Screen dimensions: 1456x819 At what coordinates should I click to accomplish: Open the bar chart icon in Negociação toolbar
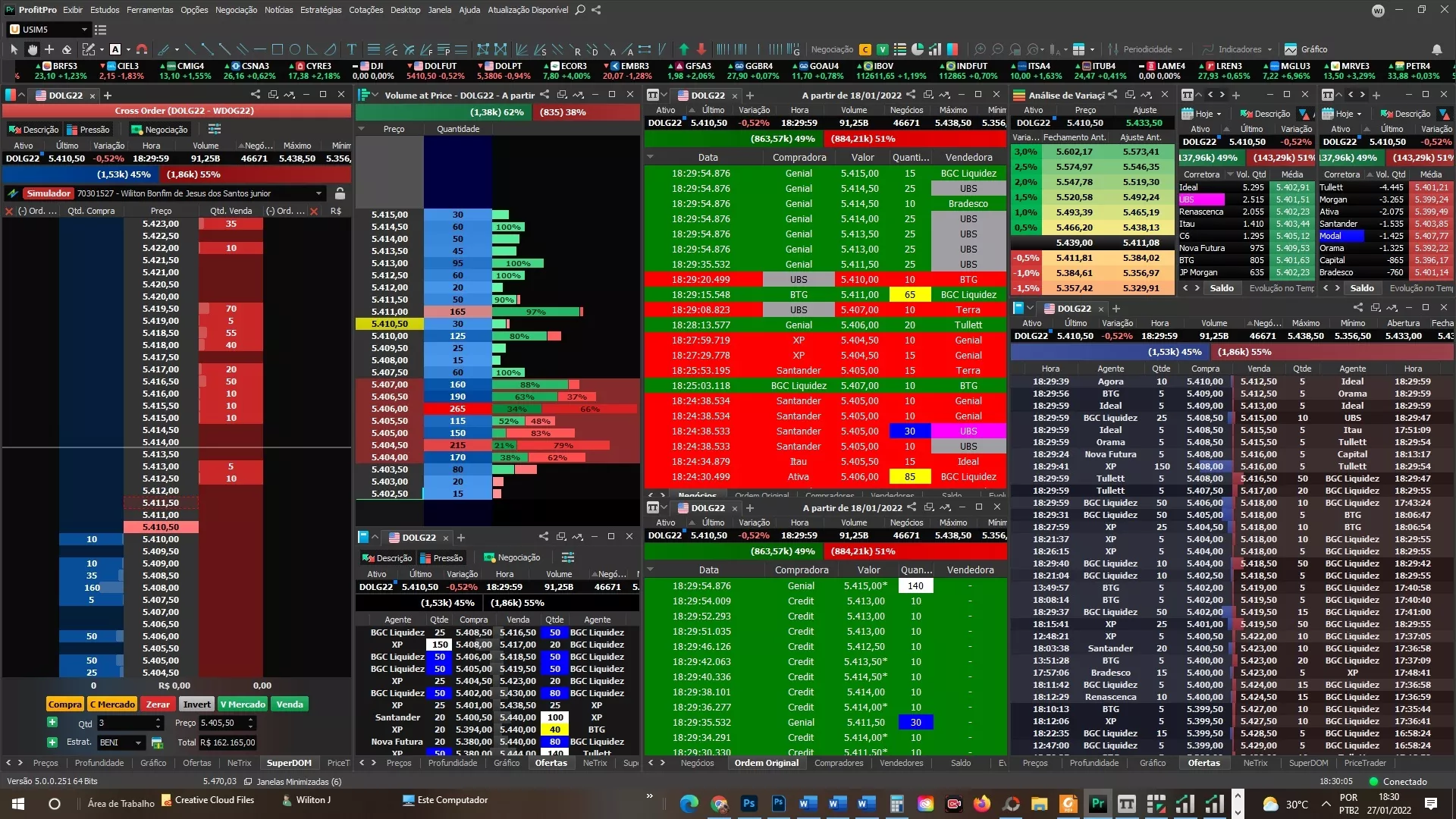coord(934,49)
